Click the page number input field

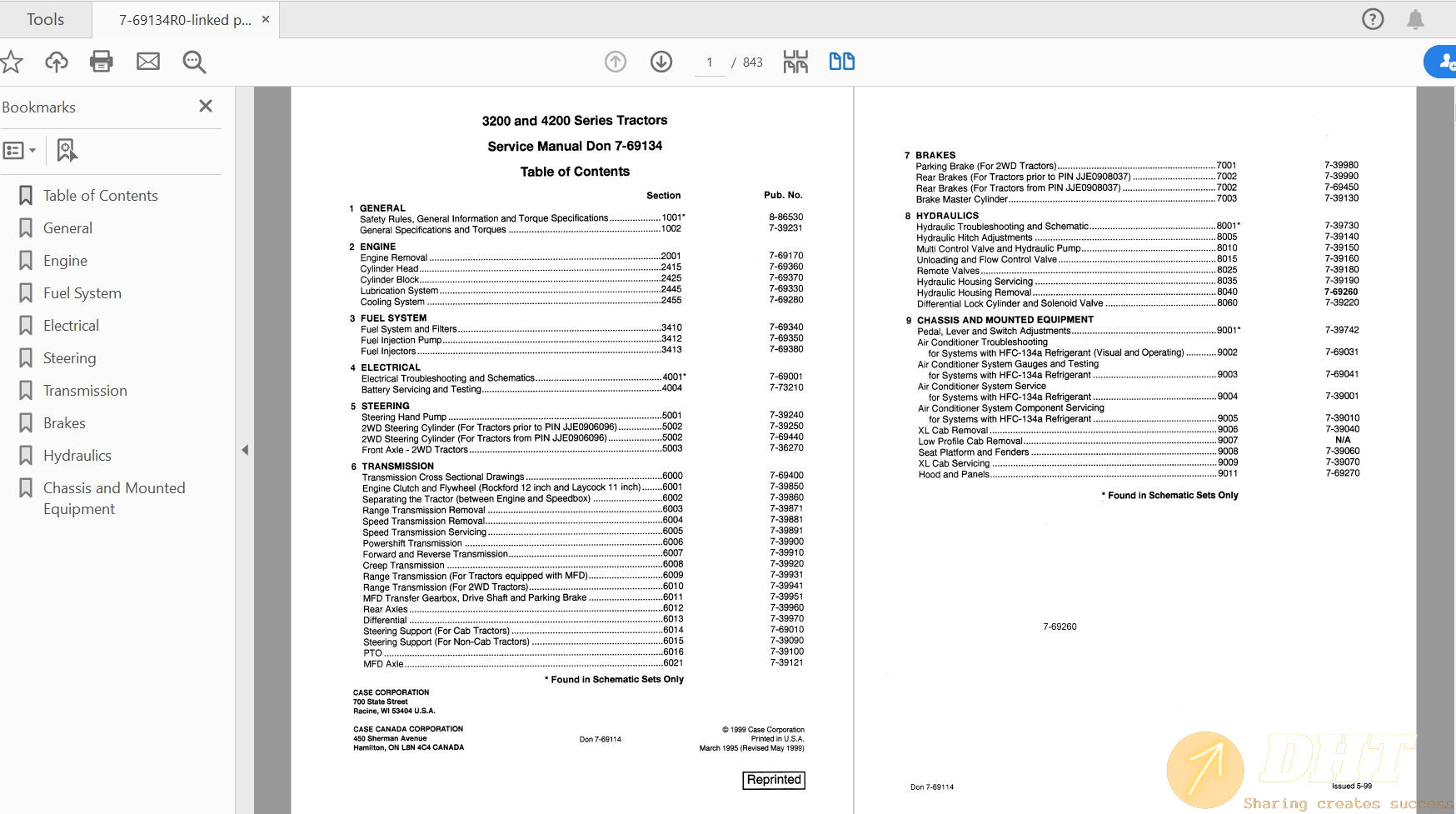(710, 62)
